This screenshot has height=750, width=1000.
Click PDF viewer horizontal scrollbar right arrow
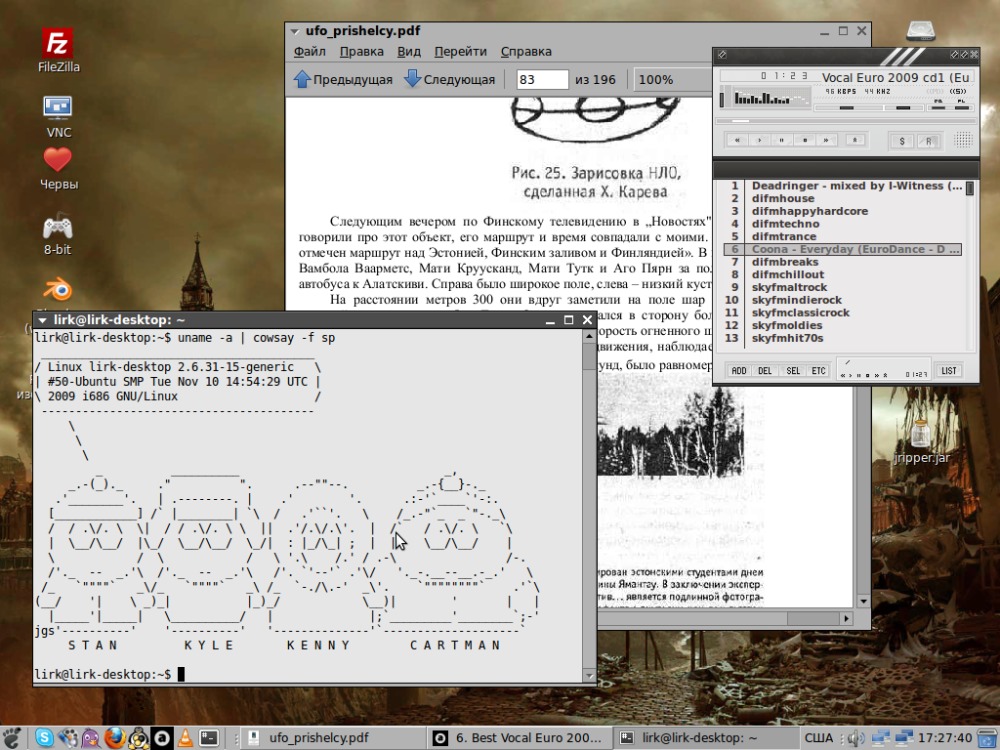click(846, 618)
